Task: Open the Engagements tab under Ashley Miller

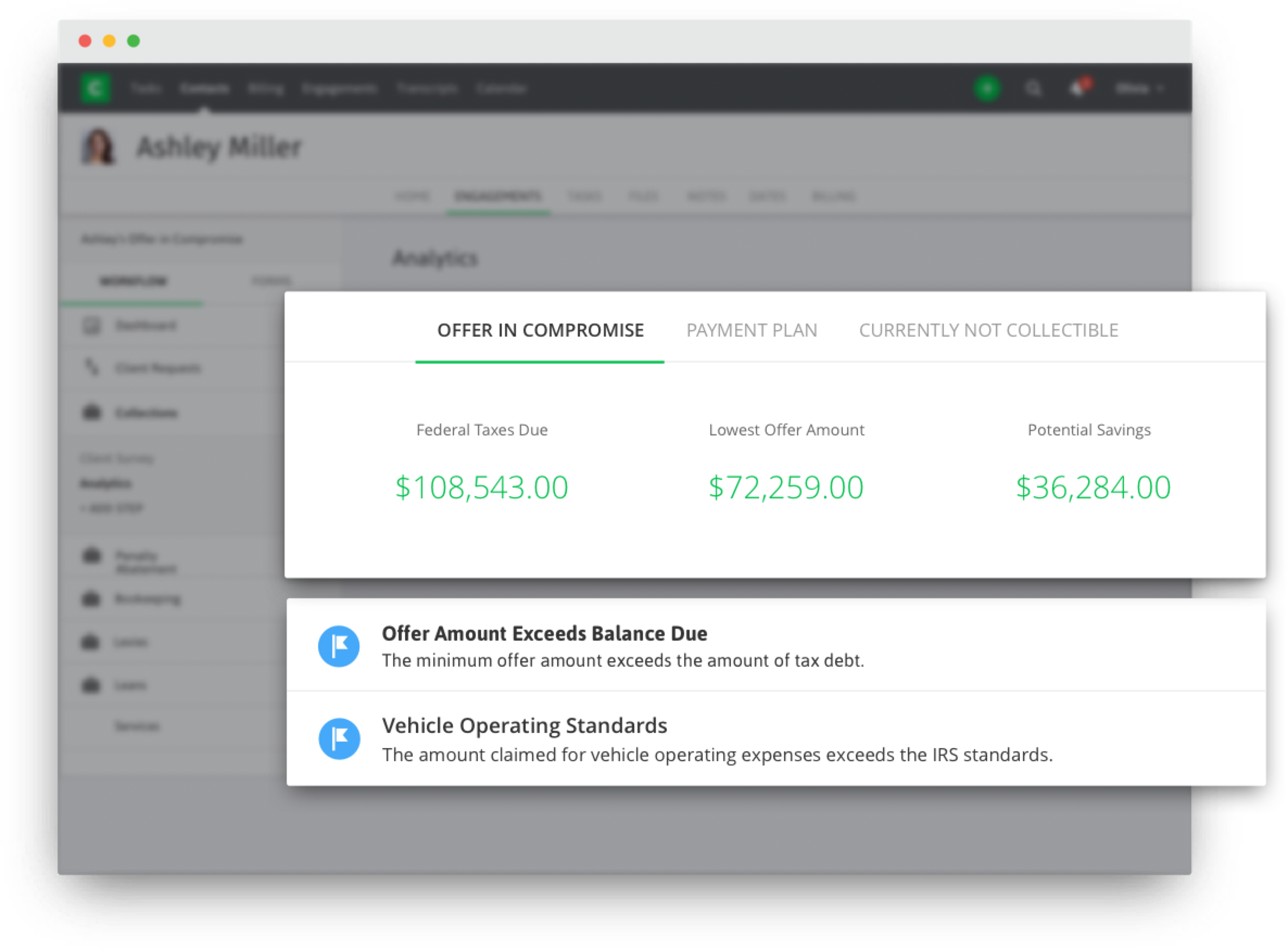Action: [497, 197]
